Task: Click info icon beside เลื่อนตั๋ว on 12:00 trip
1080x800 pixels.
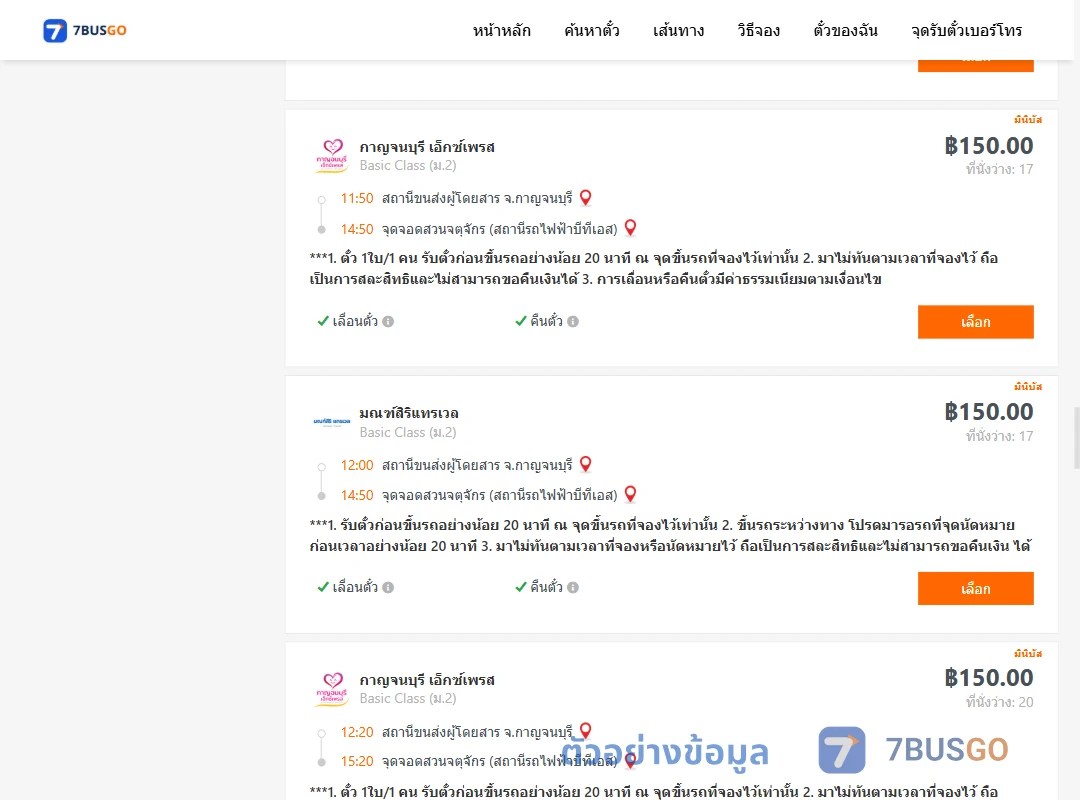Action: tap(388, 587)
